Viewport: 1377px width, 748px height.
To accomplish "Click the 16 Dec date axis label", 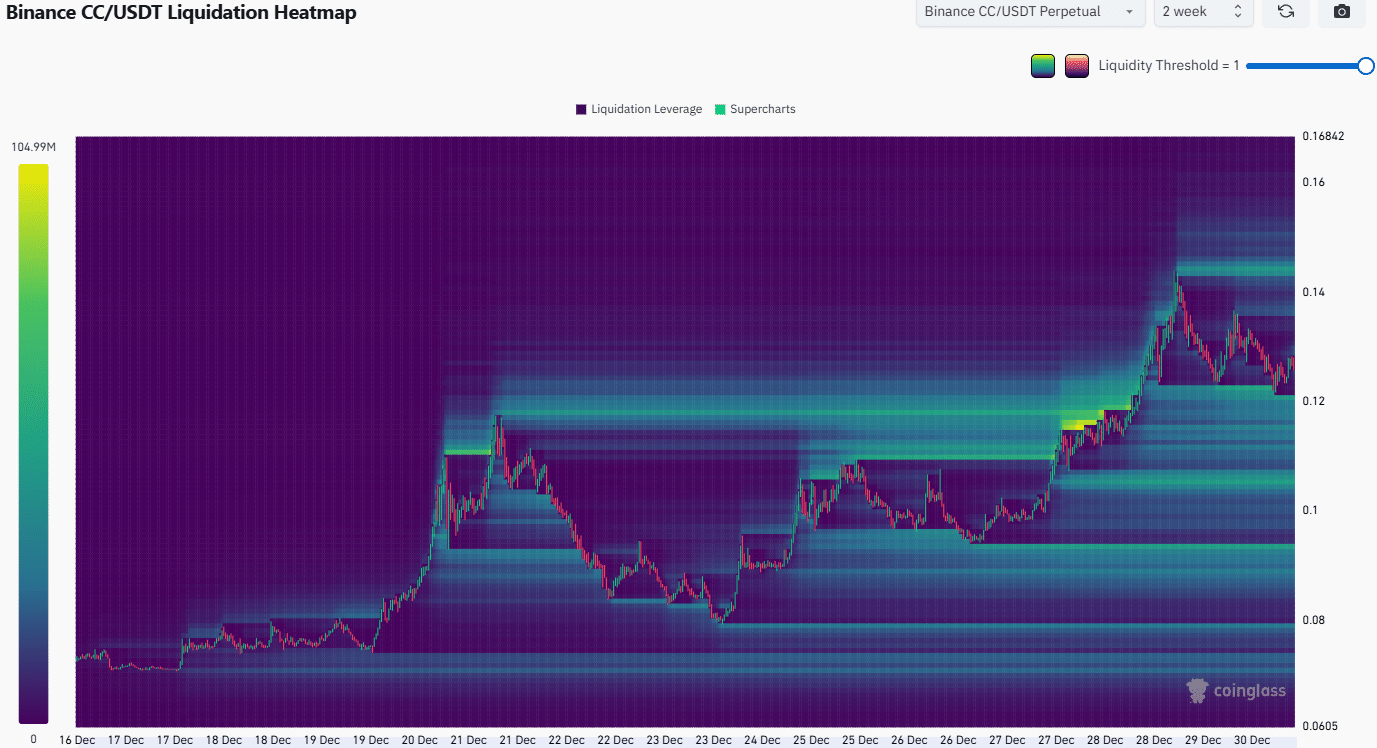I will (77, 740).
